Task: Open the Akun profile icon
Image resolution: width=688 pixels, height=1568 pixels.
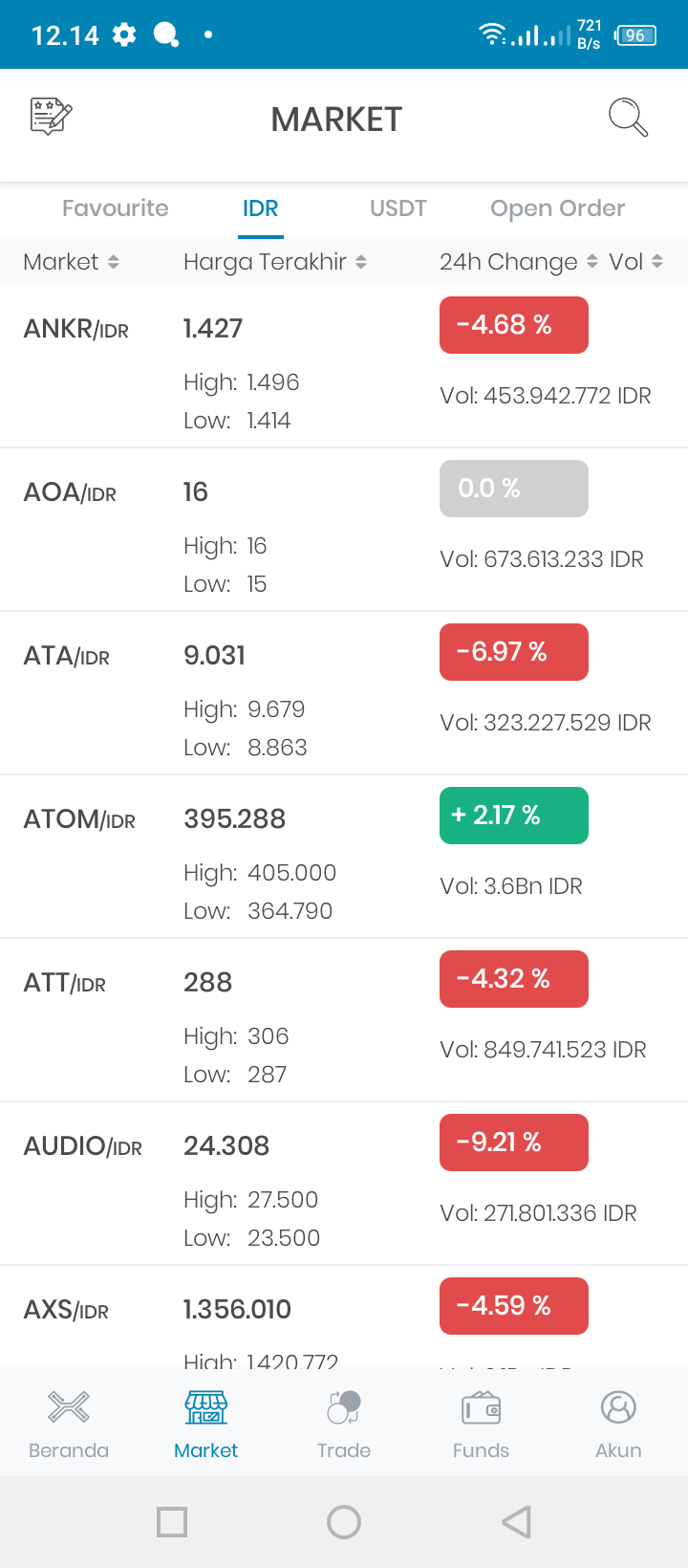Action: [x=618, y=1407]
